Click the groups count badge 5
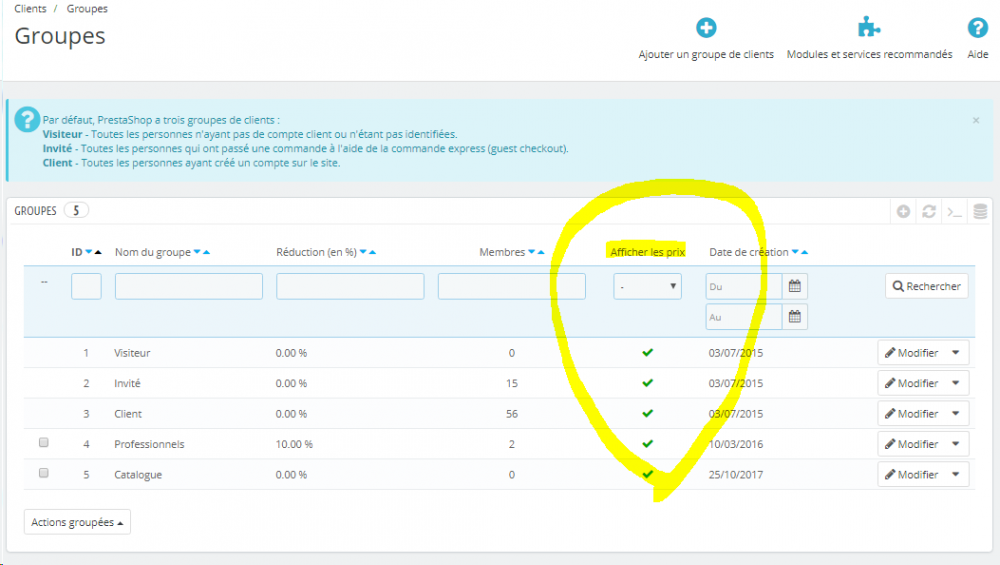This screenshot has width=1000, height=565. 76,210
